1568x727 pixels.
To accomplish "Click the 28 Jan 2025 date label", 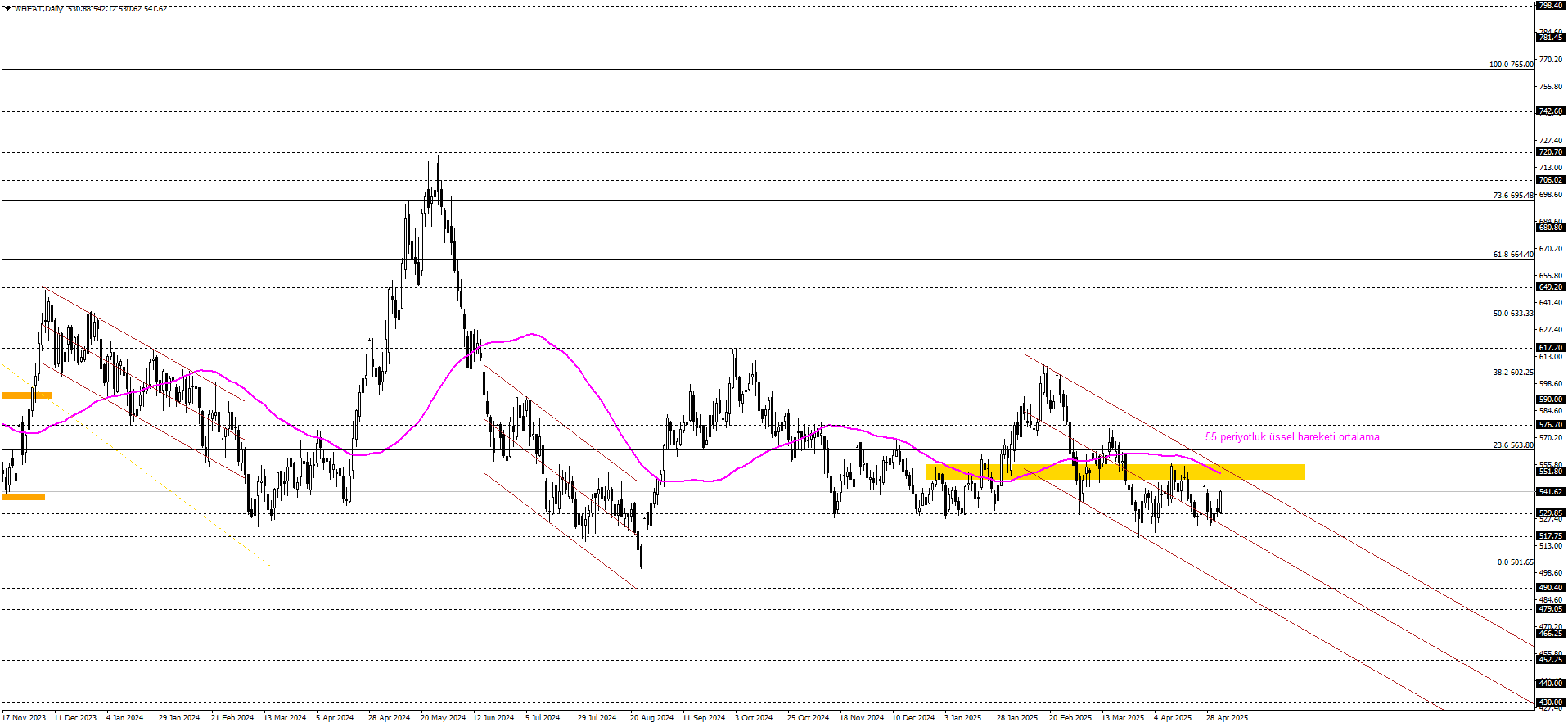I will 1017,718.
